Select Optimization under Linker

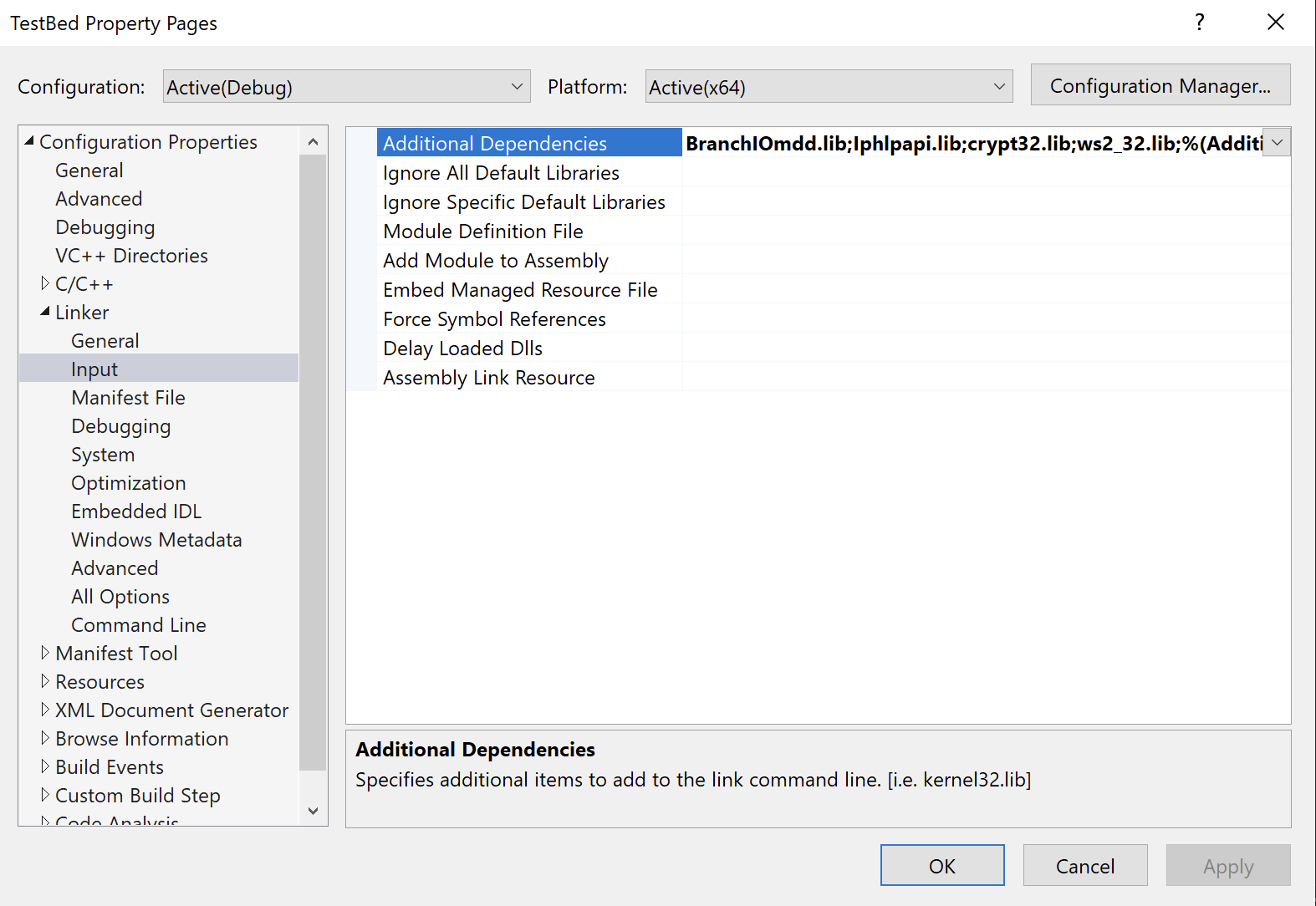pyautogui.click(x=129, y=483)
